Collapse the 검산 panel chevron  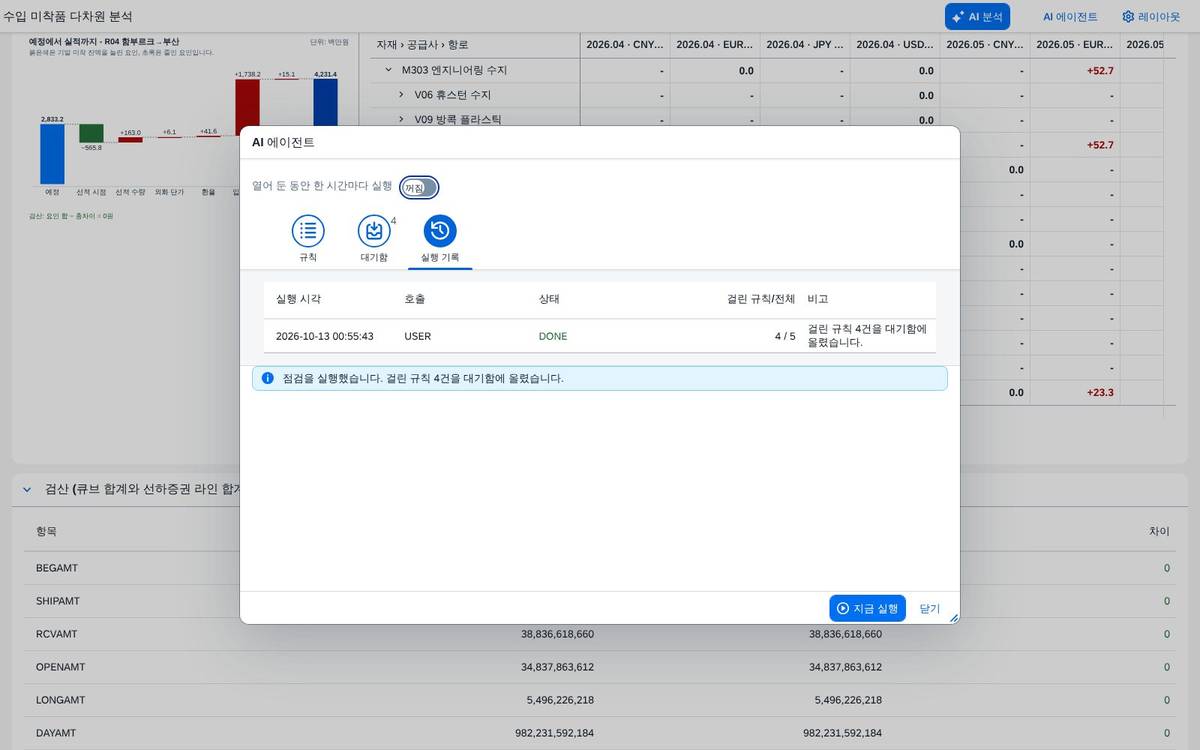27,490
